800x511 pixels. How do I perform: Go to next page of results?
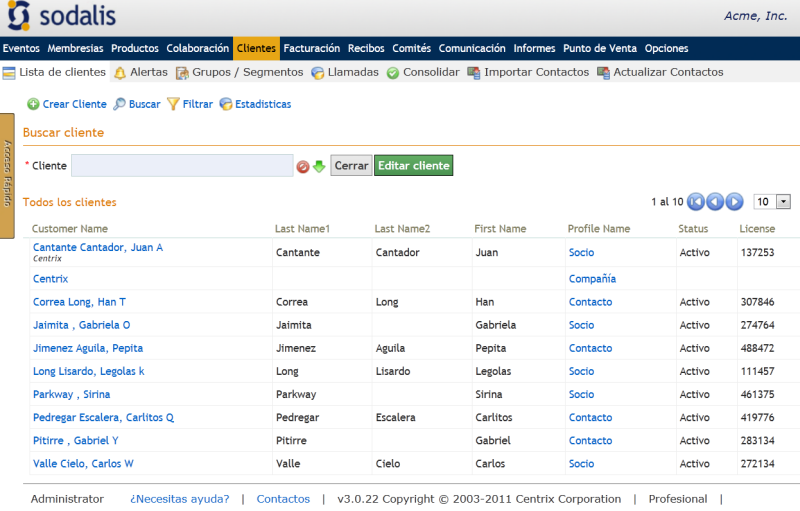[x=734, y=202]
